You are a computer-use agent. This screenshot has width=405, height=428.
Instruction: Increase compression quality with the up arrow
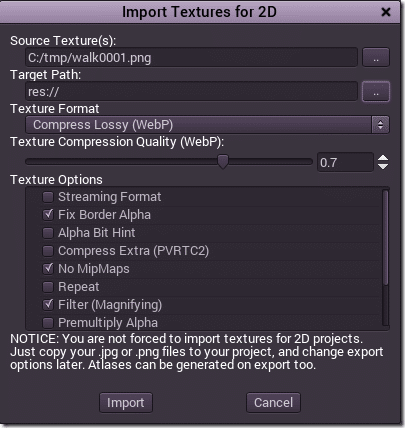[x=383, y=158]
